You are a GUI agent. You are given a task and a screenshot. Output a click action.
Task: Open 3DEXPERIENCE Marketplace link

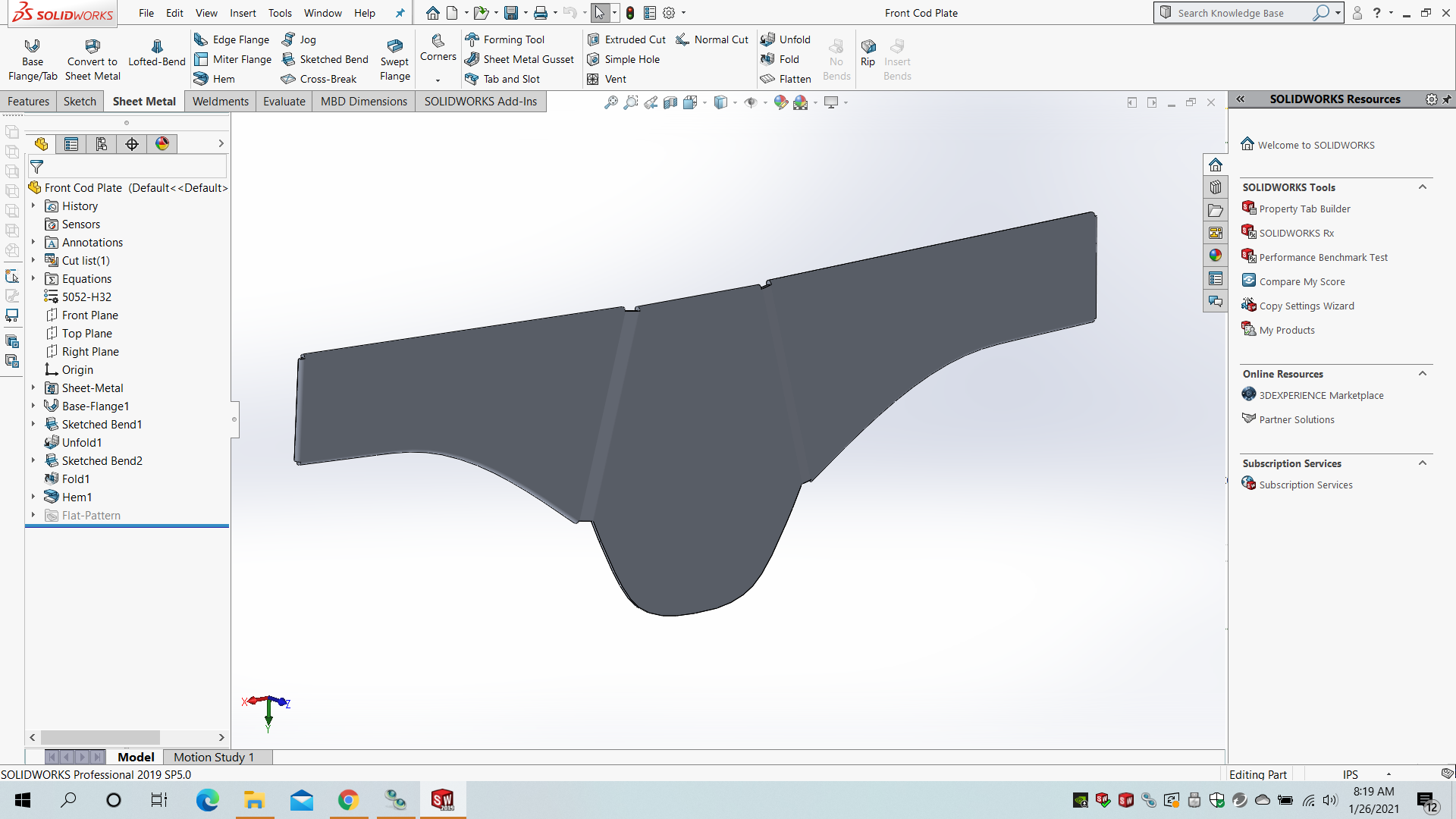coord(1321,395)
